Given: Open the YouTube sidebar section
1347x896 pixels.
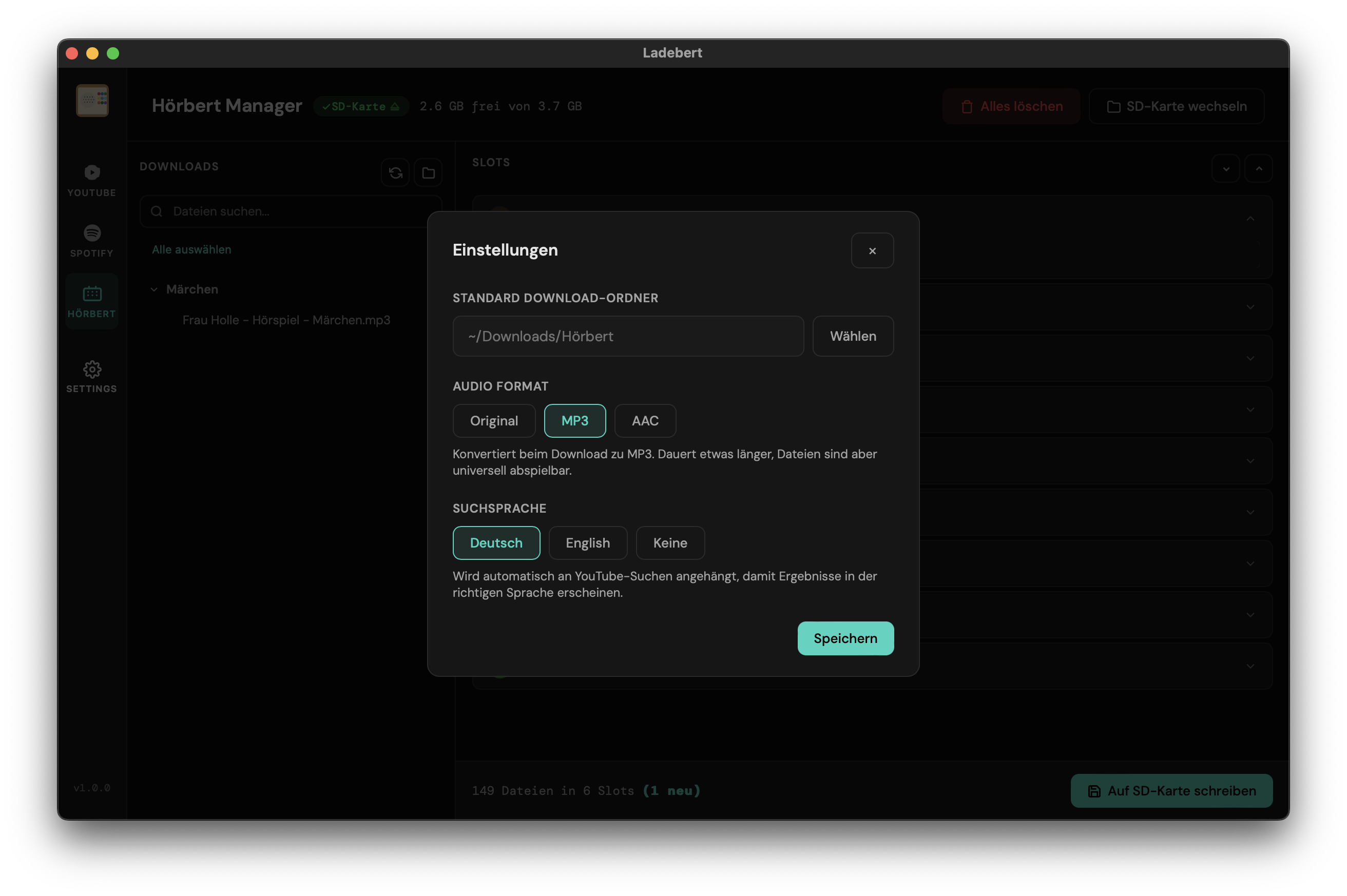Looking at the screenshot, I should point(92,180).
